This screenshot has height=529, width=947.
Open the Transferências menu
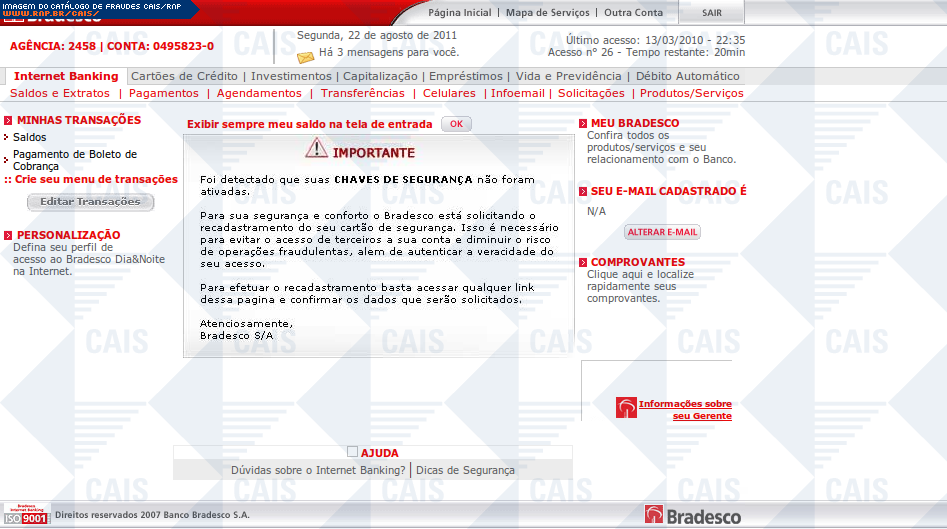pyautogui.click(x=363, y=93)
